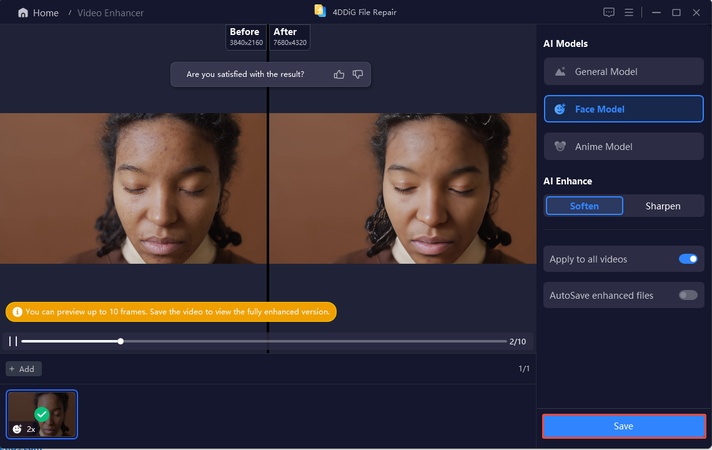
Task: Click the face model 2x badge on thumbnail
Action: [x=24, y=429]
